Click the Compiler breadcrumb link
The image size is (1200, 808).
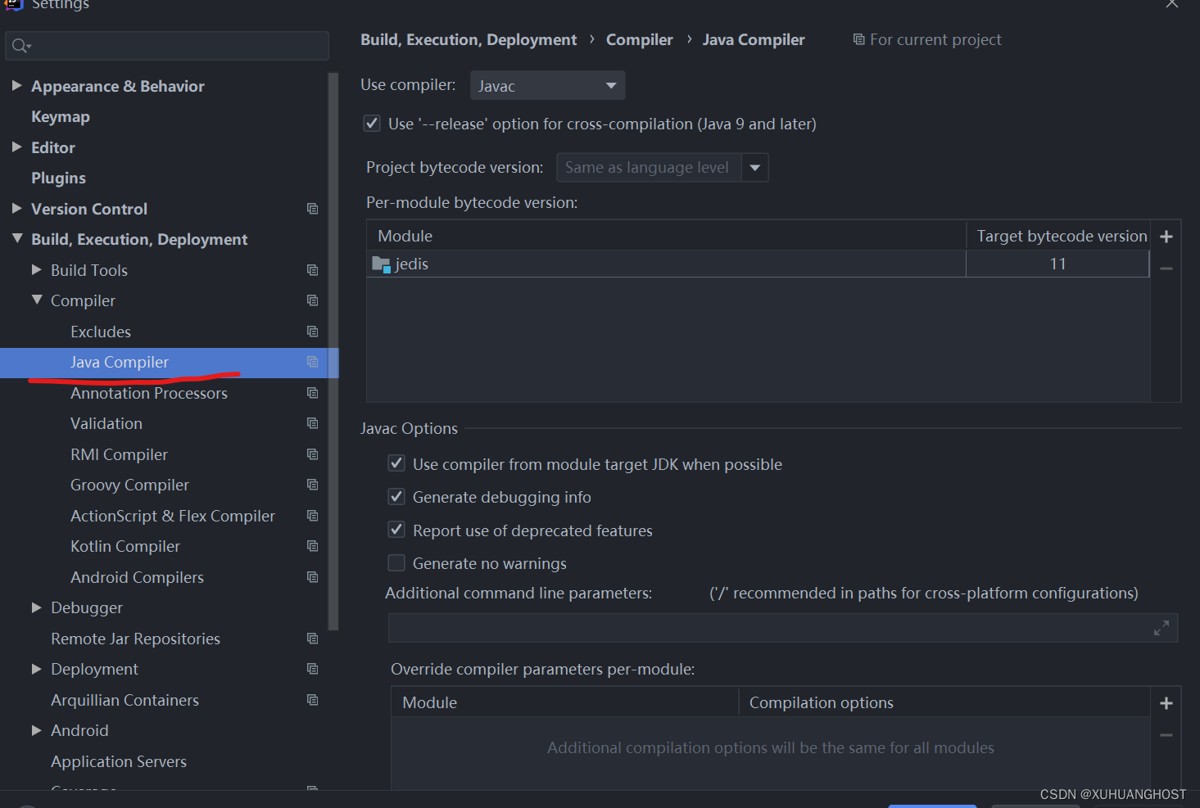tap(639, 40)
